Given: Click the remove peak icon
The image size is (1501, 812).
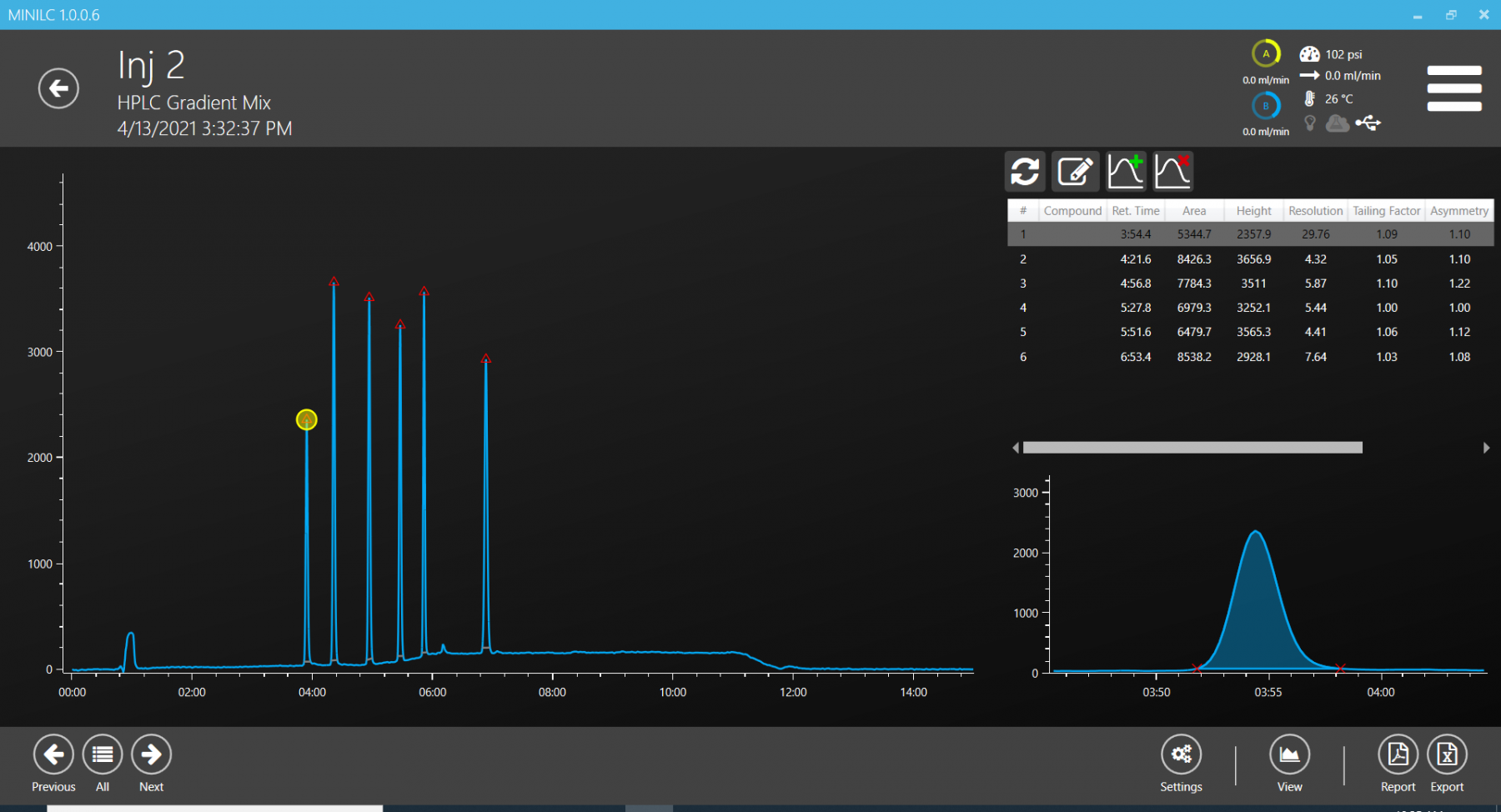Looking at the screenshot, I should pos(1173,172).
